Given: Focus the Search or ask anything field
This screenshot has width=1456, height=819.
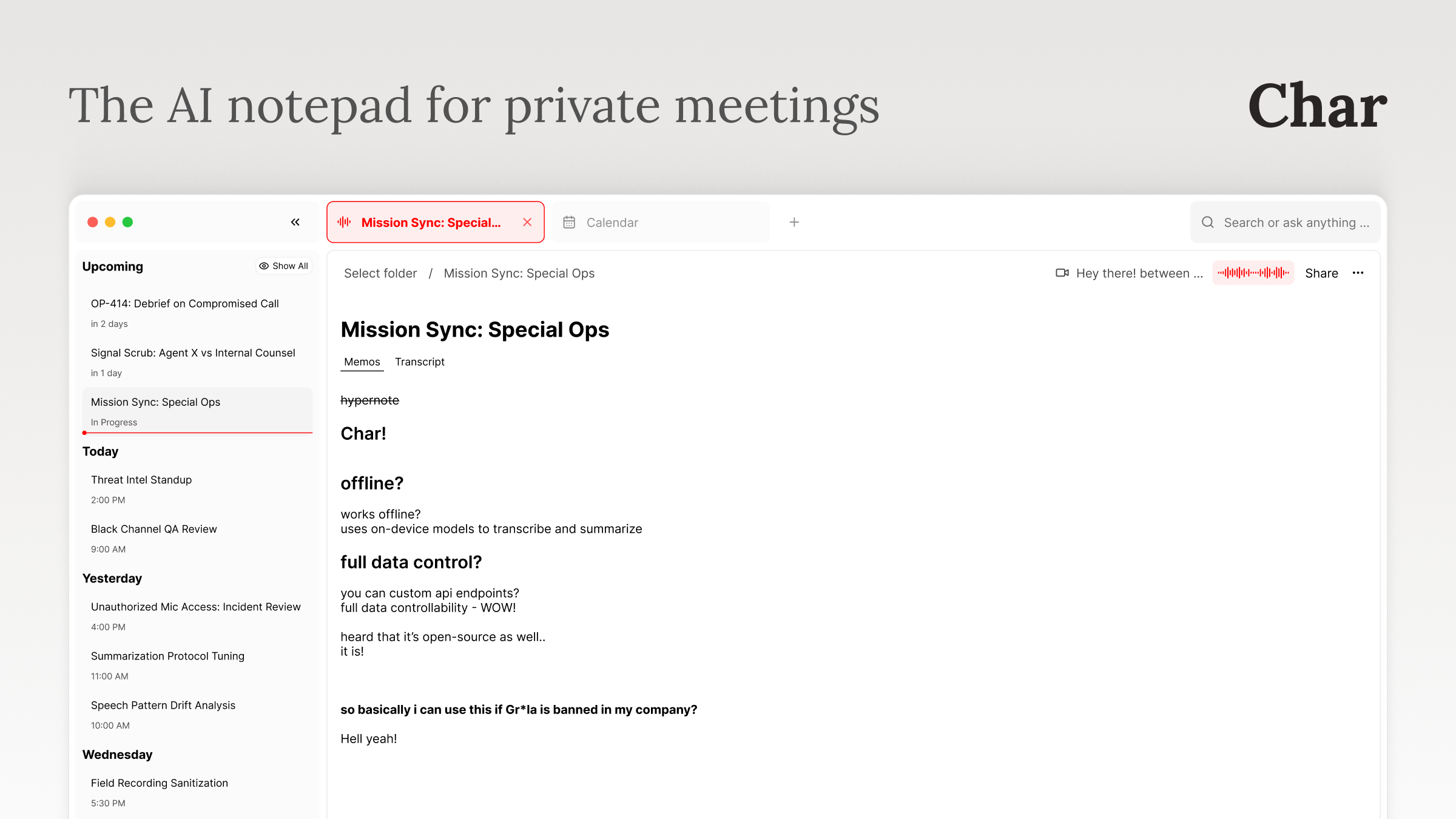Looking at the screenshot, I should [x=1296, y=223].
